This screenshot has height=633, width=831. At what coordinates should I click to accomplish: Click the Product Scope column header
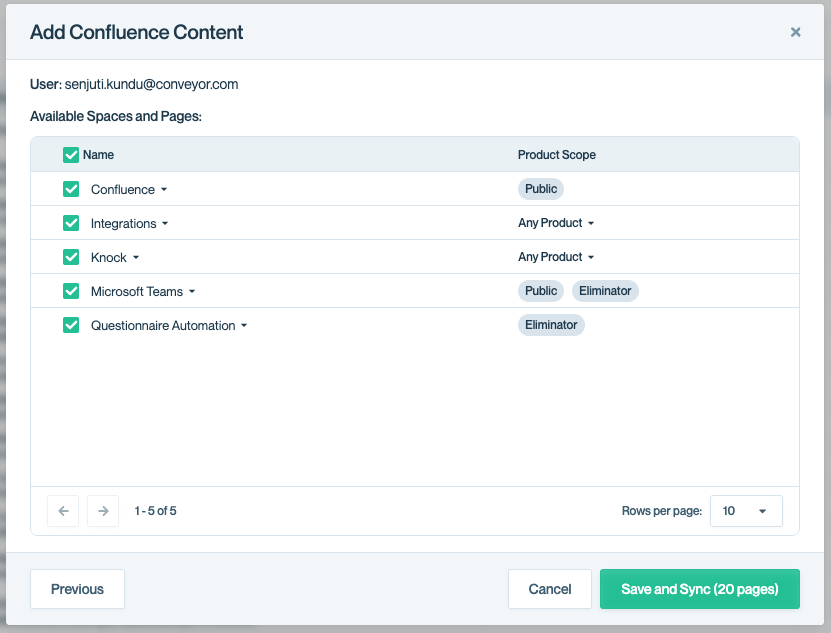point(556,155)
